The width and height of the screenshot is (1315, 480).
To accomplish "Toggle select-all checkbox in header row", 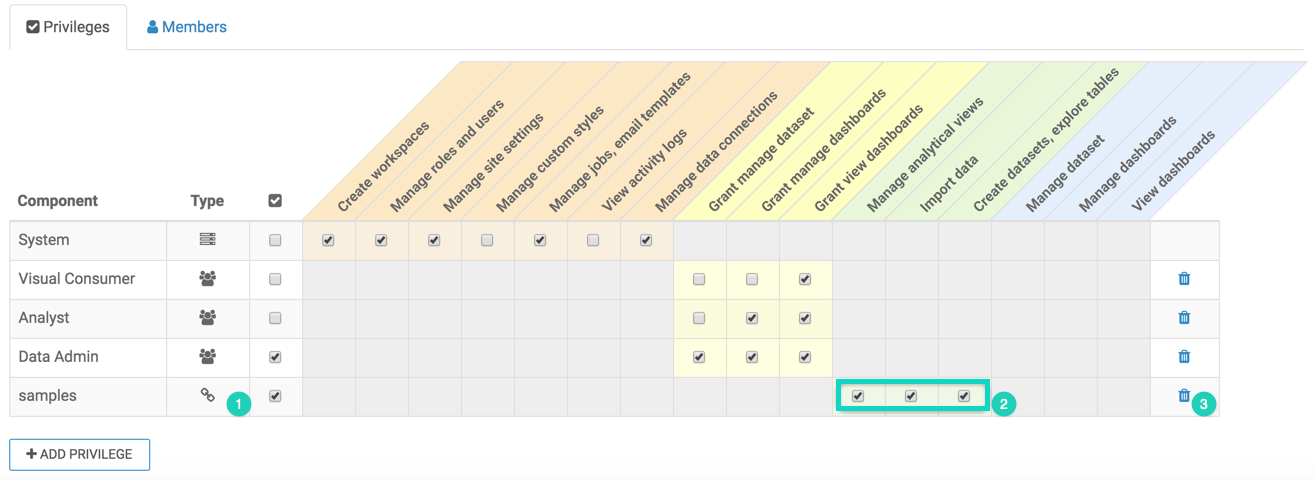I will click(275, 201).
